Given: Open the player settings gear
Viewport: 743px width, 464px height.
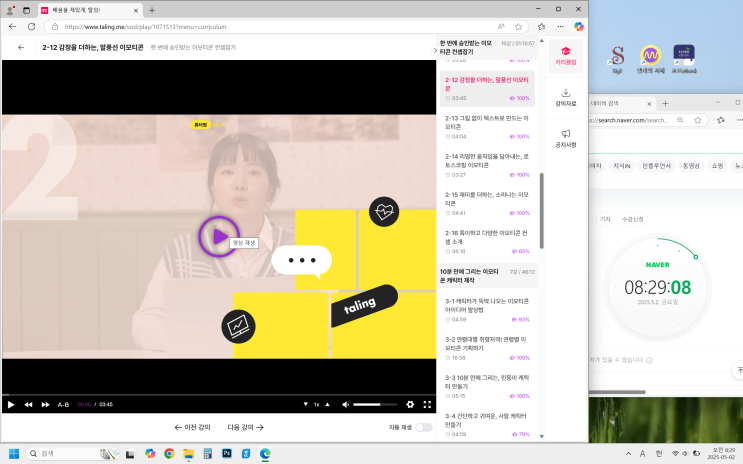Looking at the screenshot, I should click(x=410, y=404).
